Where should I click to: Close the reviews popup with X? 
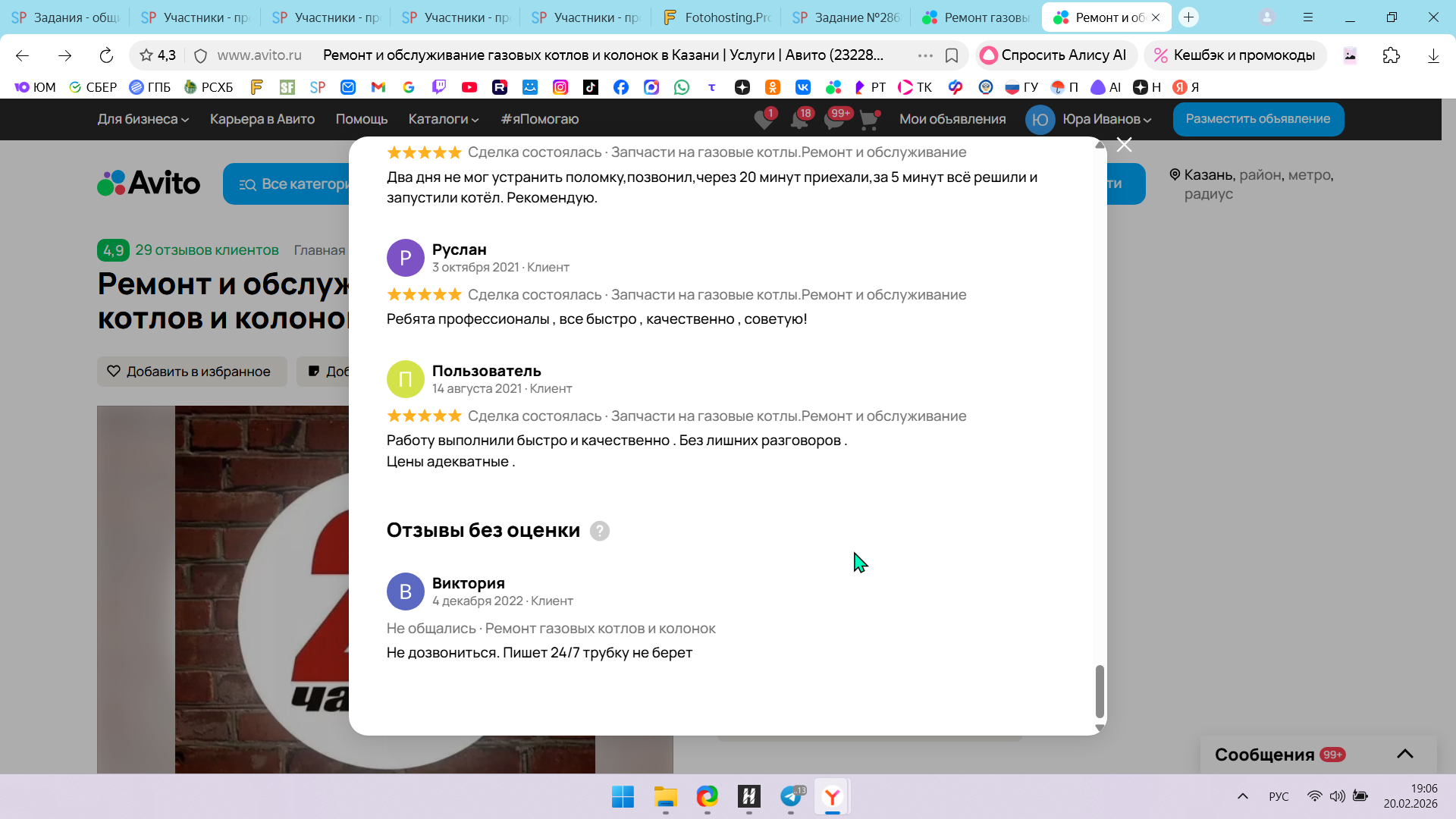tap(1124, 145)
